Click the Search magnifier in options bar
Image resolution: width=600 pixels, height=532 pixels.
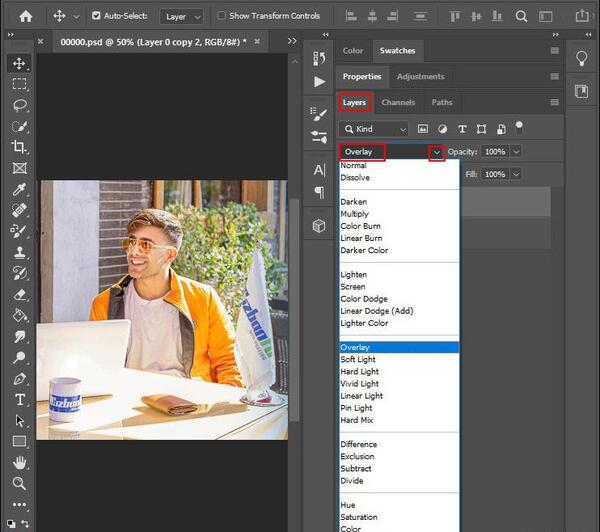click(521, 16)
